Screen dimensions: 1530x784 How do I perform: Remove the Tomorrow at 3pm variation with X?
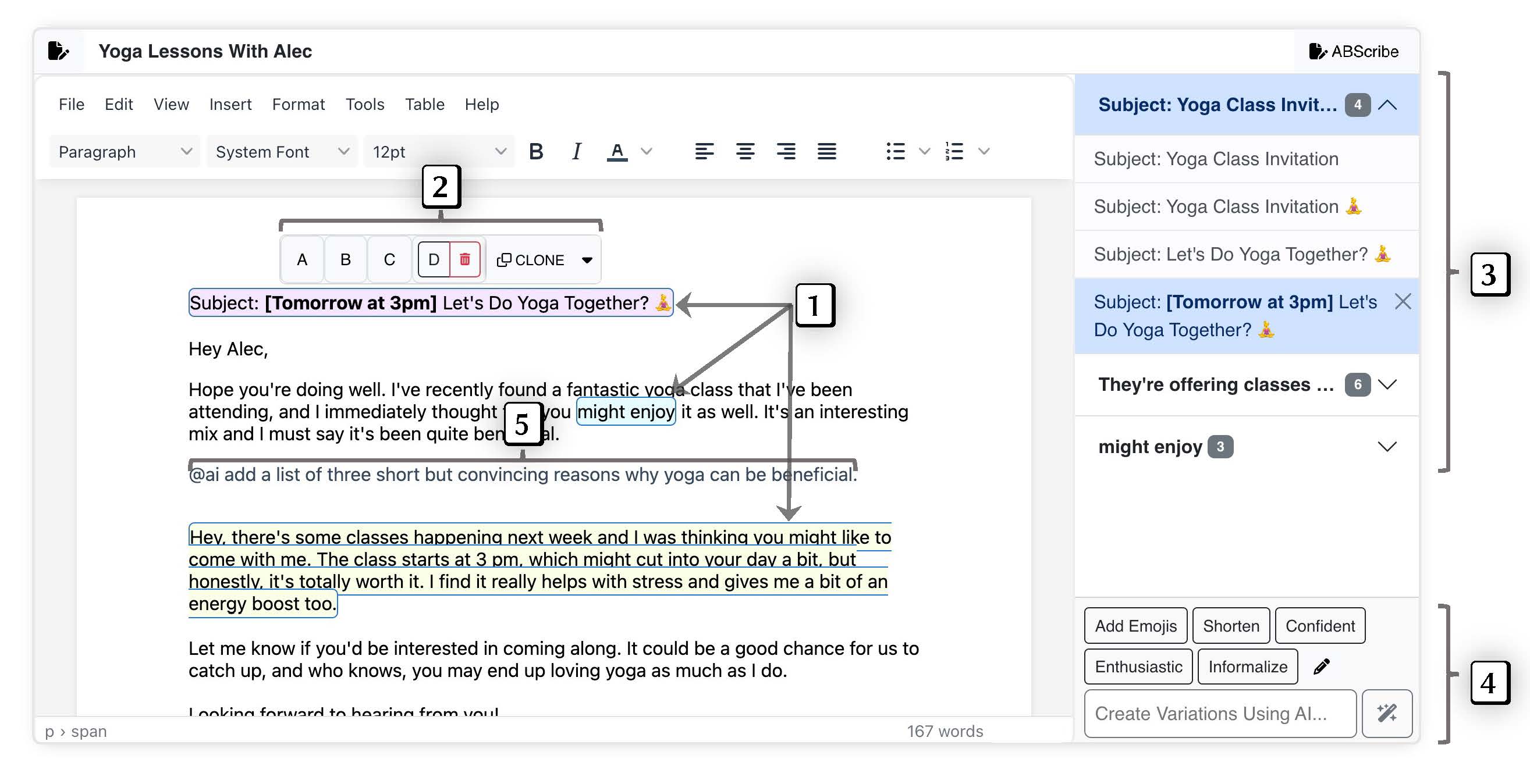coord(1403,301)
